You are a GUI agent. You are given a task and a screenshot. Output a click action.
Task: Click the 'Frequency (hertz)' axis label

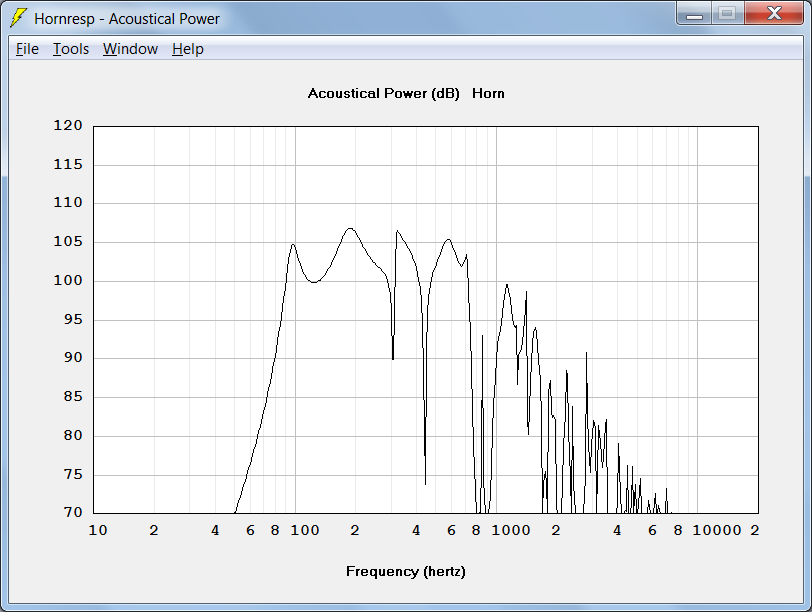click(x=406, y=572)
